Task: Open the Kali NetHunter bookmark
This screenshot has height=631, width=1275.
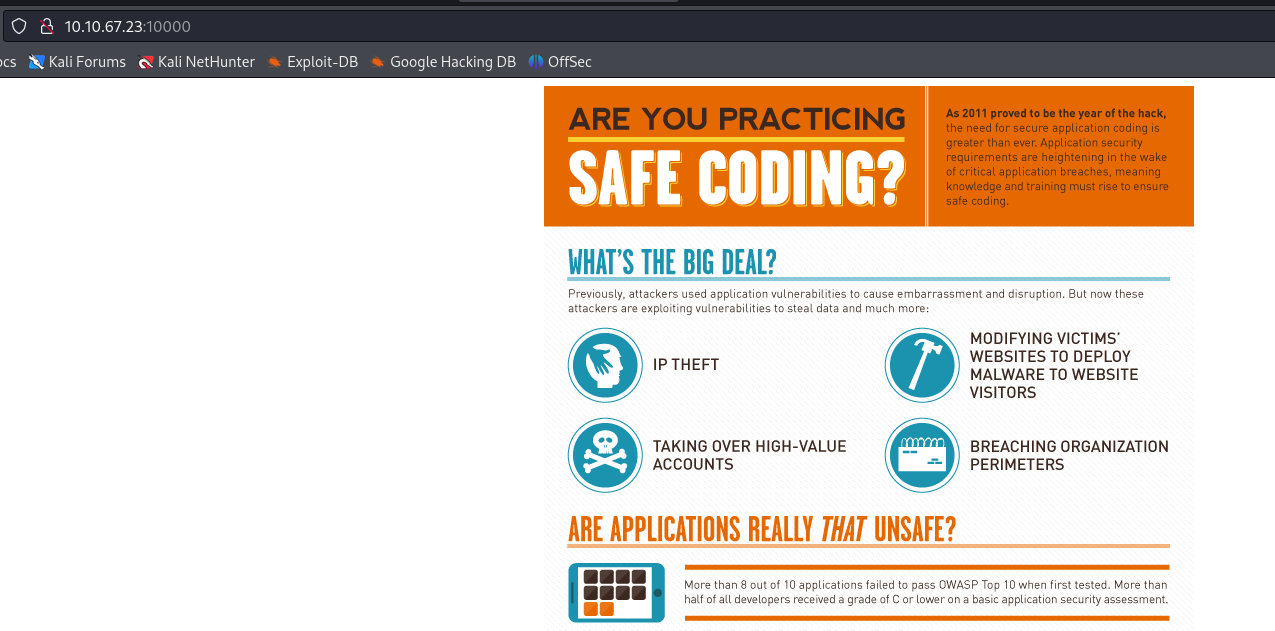Action: click(x=197, y=62)
